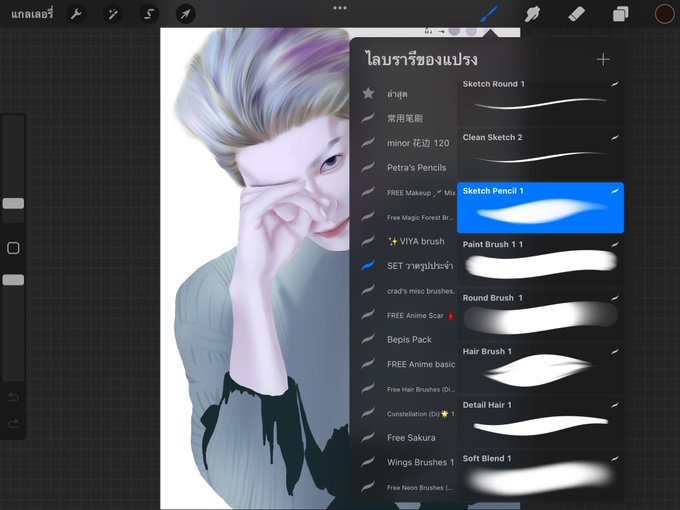Choose the Sketch Round 1 brush
This screenshot has height=510, width=680.
click(540, 101)
